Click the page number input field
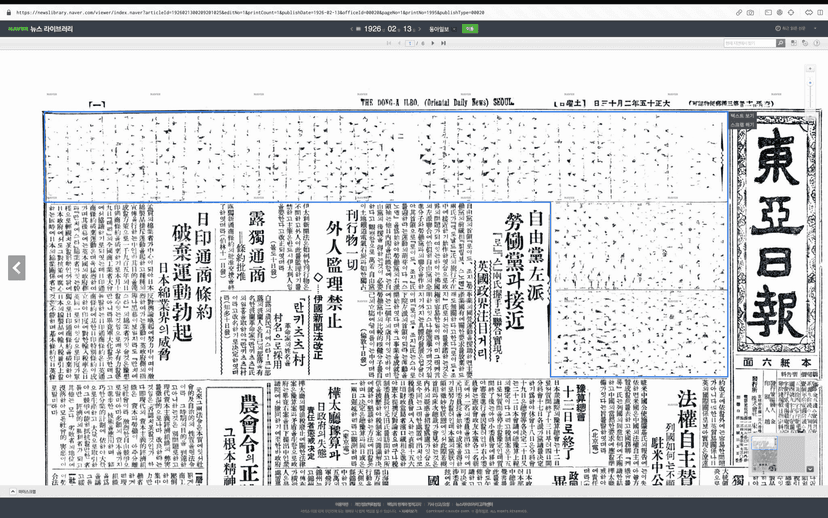This screenshot has width=828, height=518. pyautogui.click(x=411, y=43)
